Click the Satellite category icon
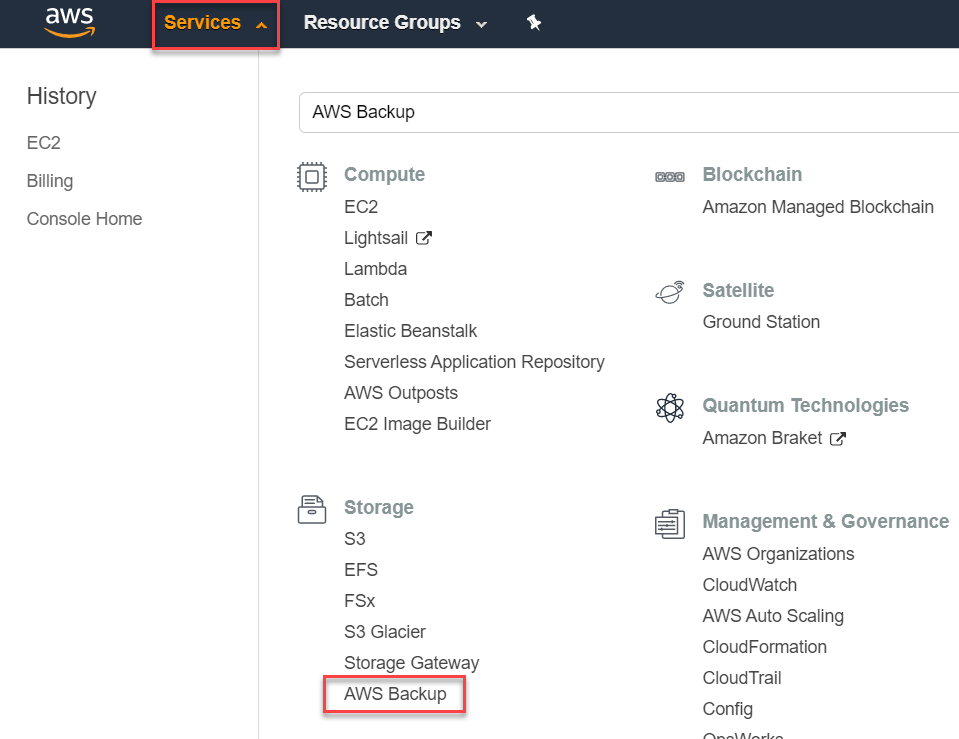959x739 pixels. point(670,292)
